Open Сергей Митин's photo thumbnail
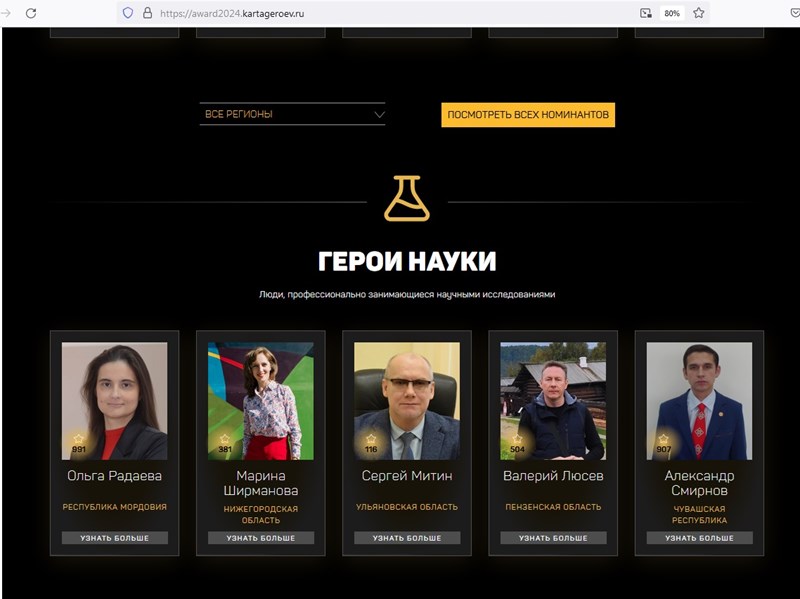The image size is (800, 599). pyautogui.click(x=407, y=401)
